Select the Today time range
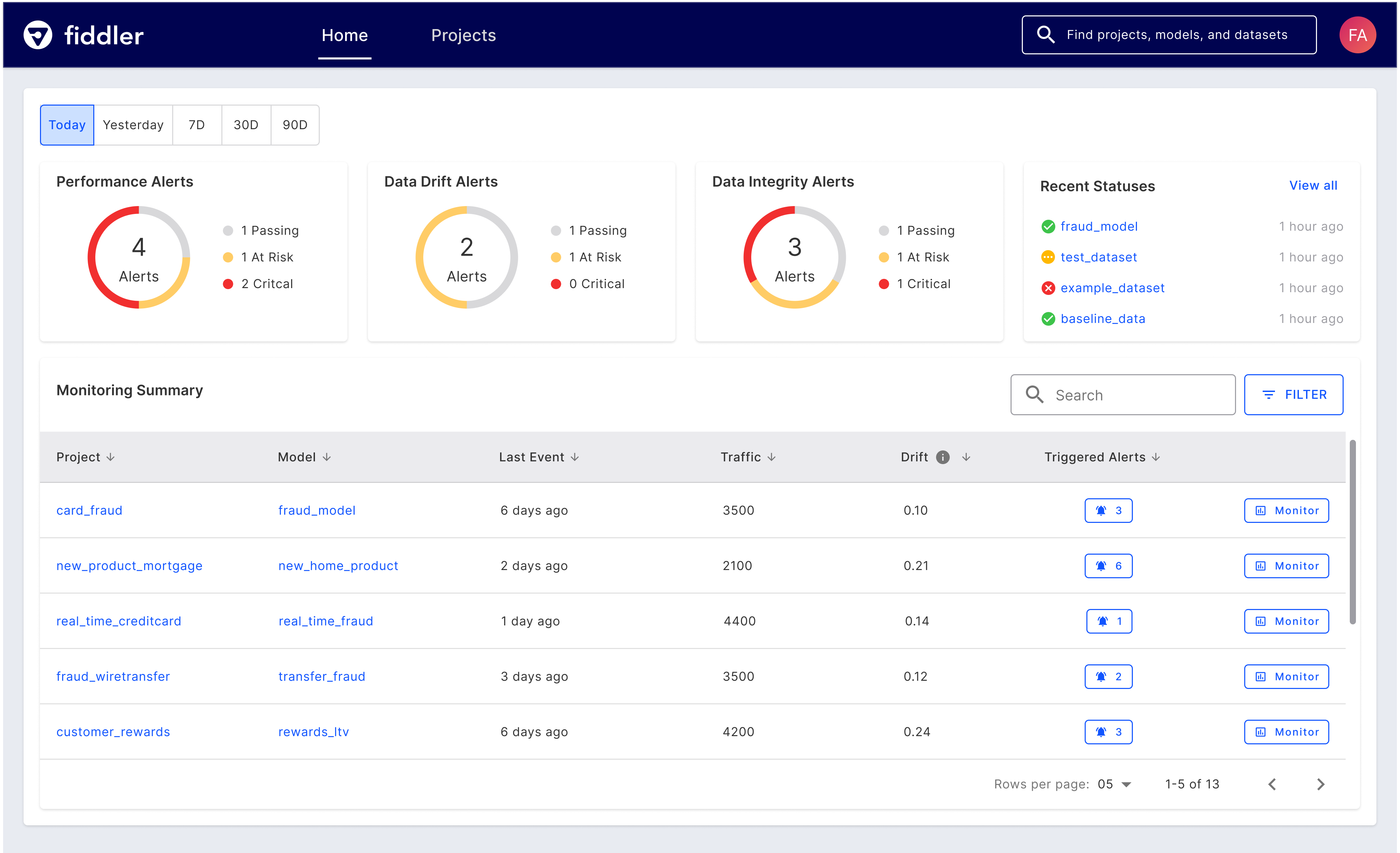1400x853 pixels. tap(67, 125)
